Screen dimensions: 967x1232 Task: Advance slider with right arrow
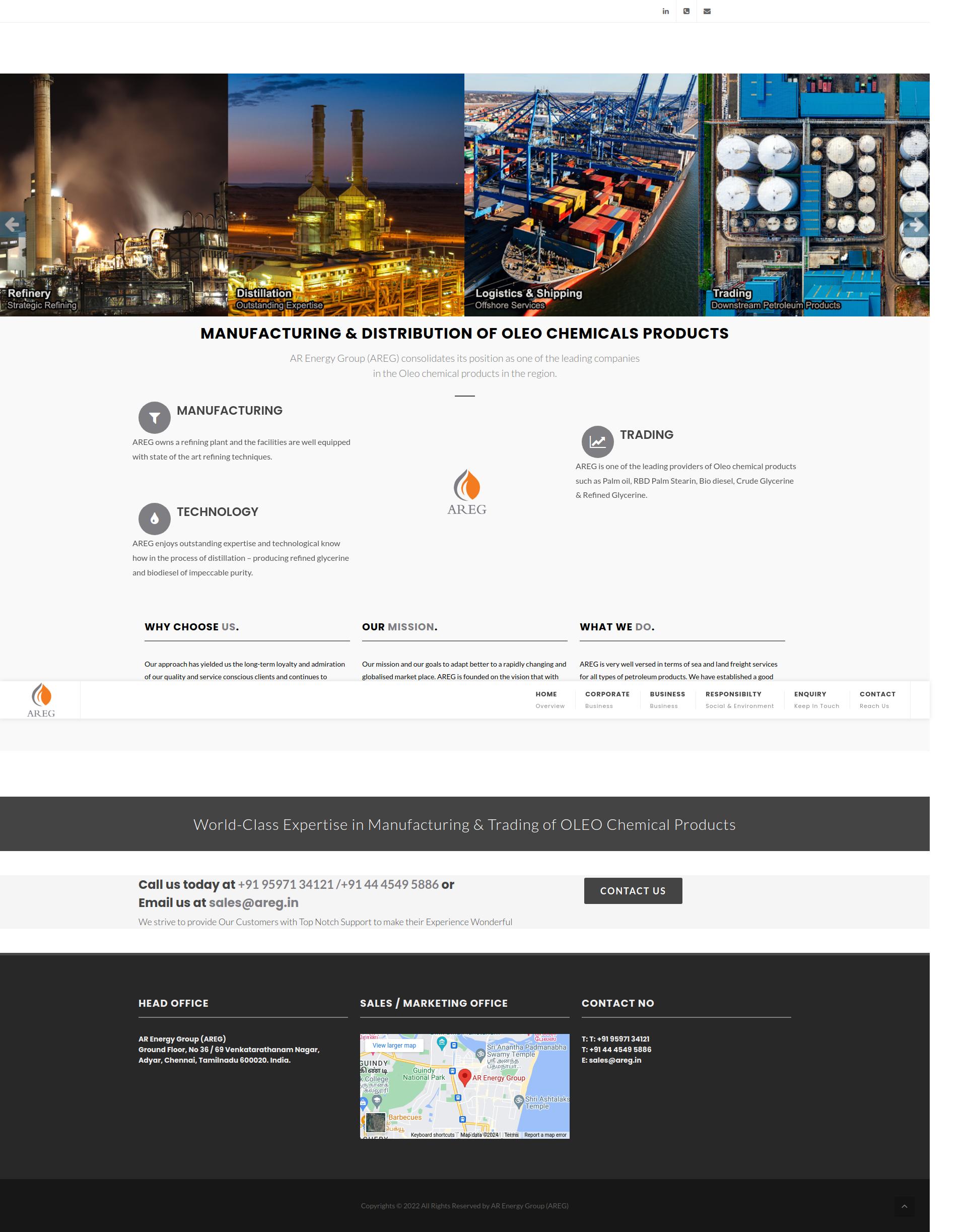coord(916,225)
